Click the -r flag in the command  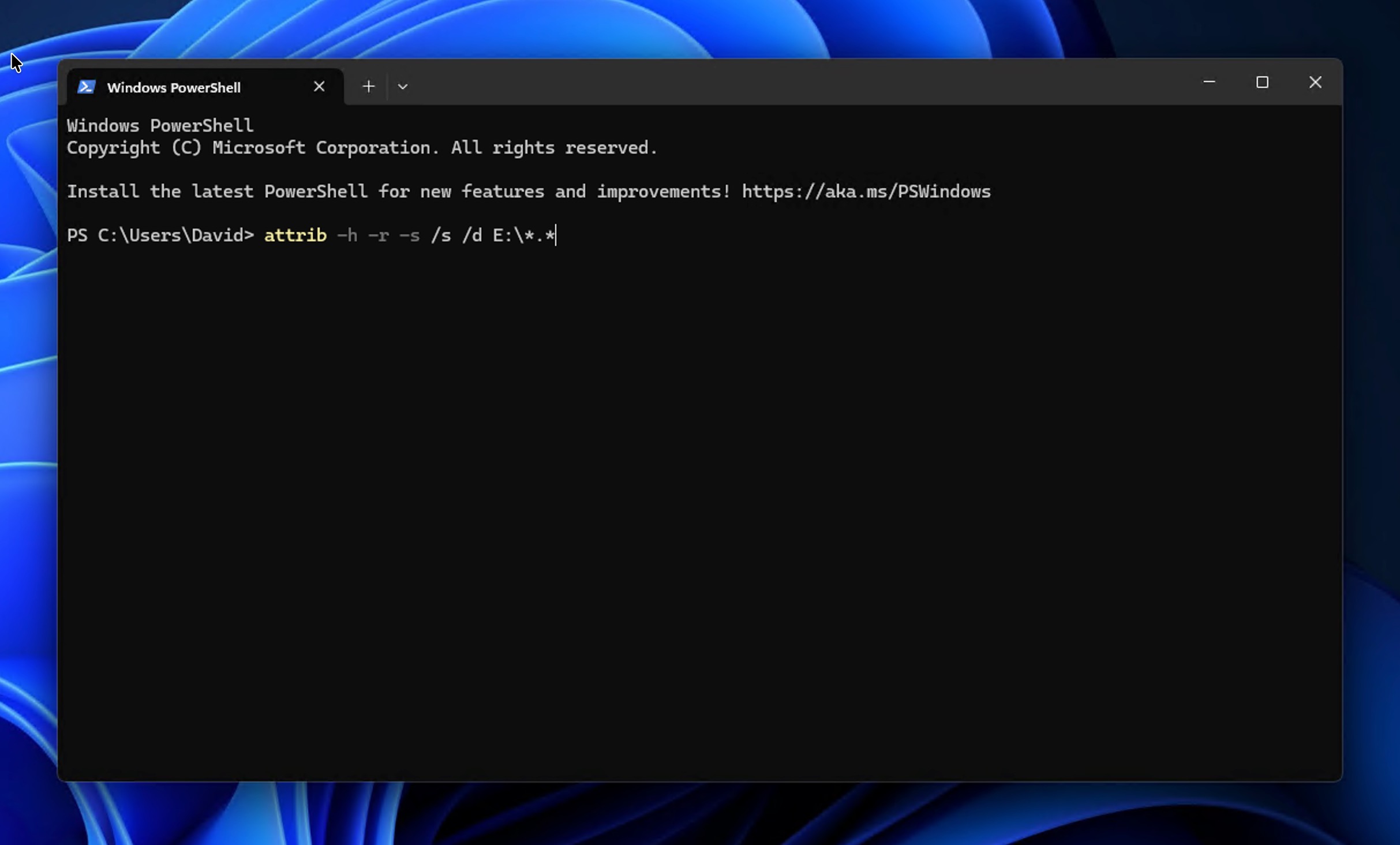pos(378,235)
